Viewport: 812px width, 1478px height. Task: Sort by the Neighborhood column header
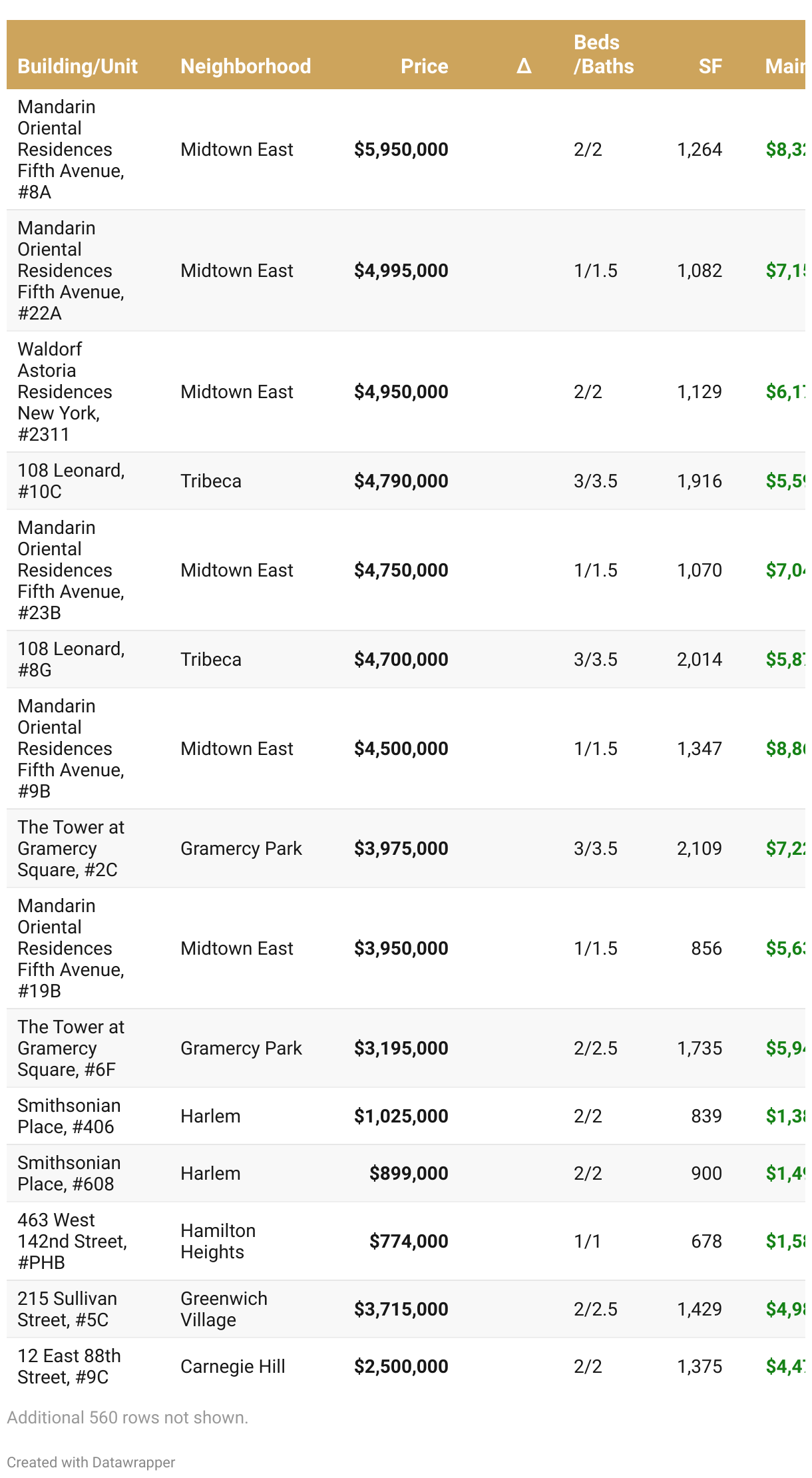click(x=246, y=66)
